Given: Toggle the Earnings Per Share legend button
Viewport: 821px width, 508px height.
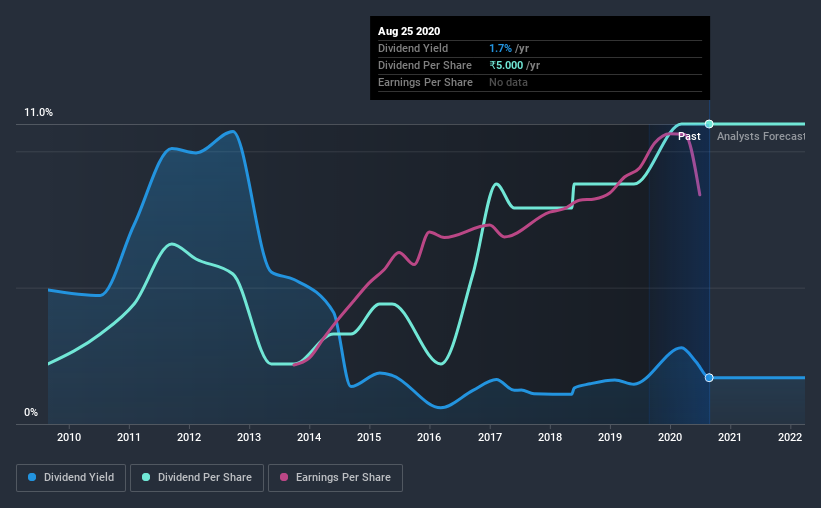Looking at the screenshot, I should click(335, 478).
